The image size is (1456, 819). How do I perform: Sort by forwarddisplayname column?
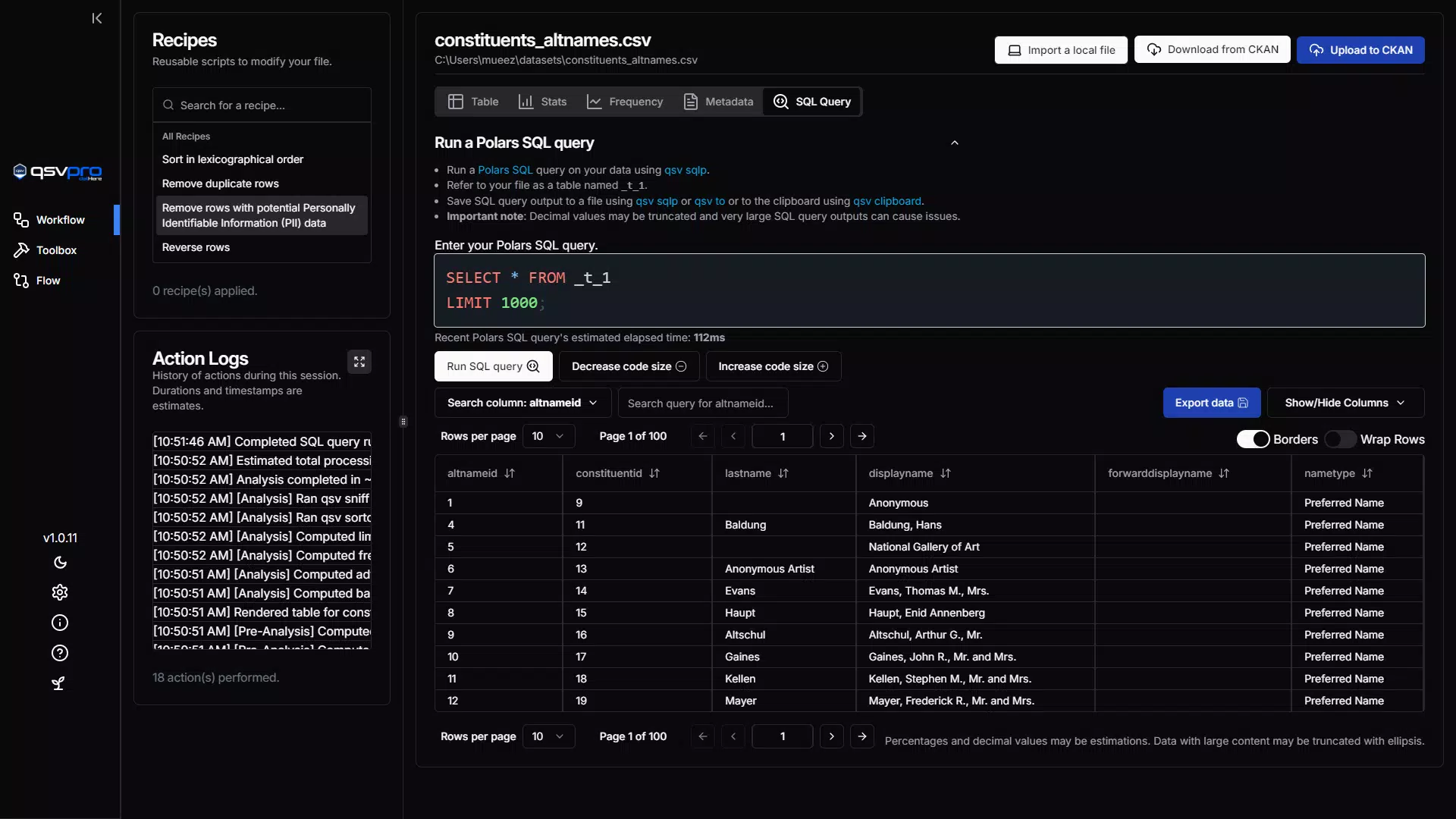click(x=1224, y=473)
